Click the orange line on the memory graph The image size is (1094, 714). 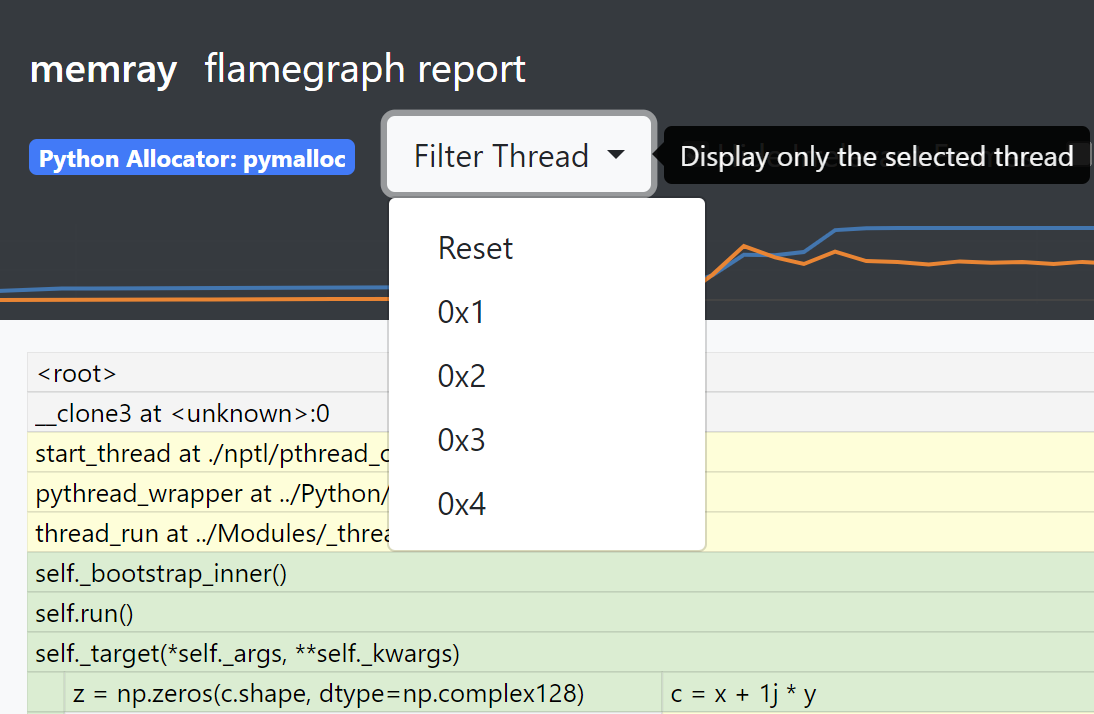[950, 263]
